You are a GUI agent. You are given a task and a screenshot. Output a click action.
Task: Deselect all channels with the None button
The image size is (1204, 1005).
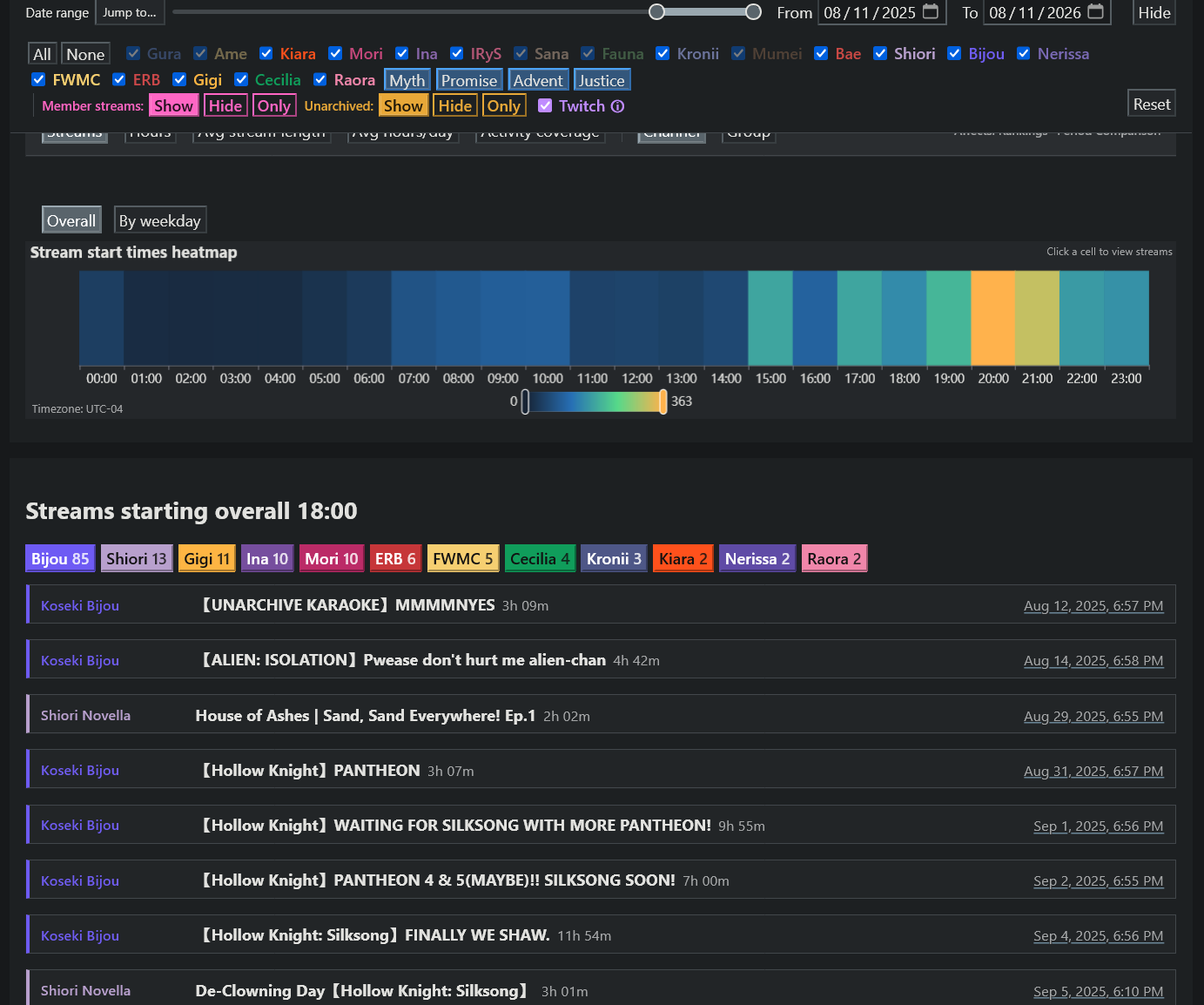pos(85,54)
